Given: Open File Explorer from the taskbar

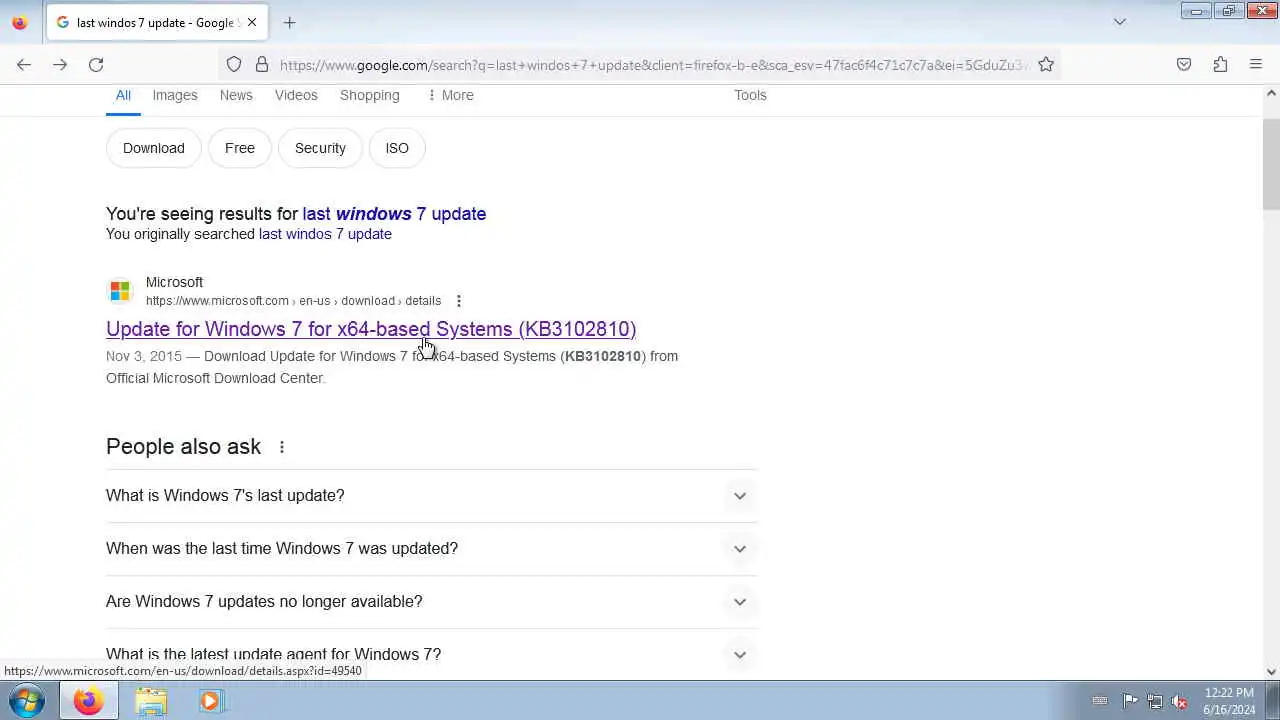Looking at the screenshot, I should pyautogui.click(x=151, y=701).
